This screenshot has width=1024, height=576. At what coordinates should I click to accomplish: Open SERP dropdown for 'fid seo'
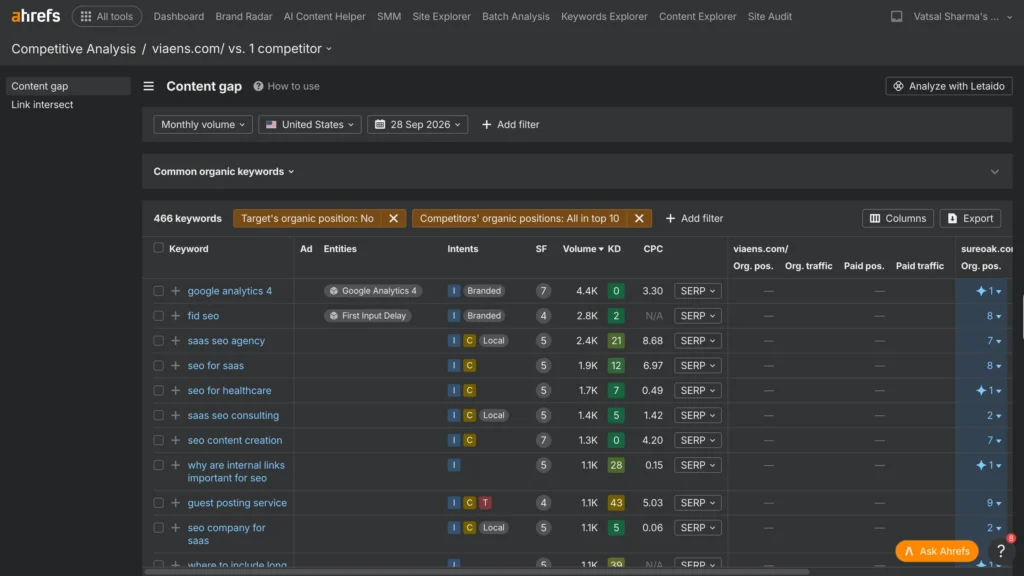pyautogui.click(x=697, y=315)
